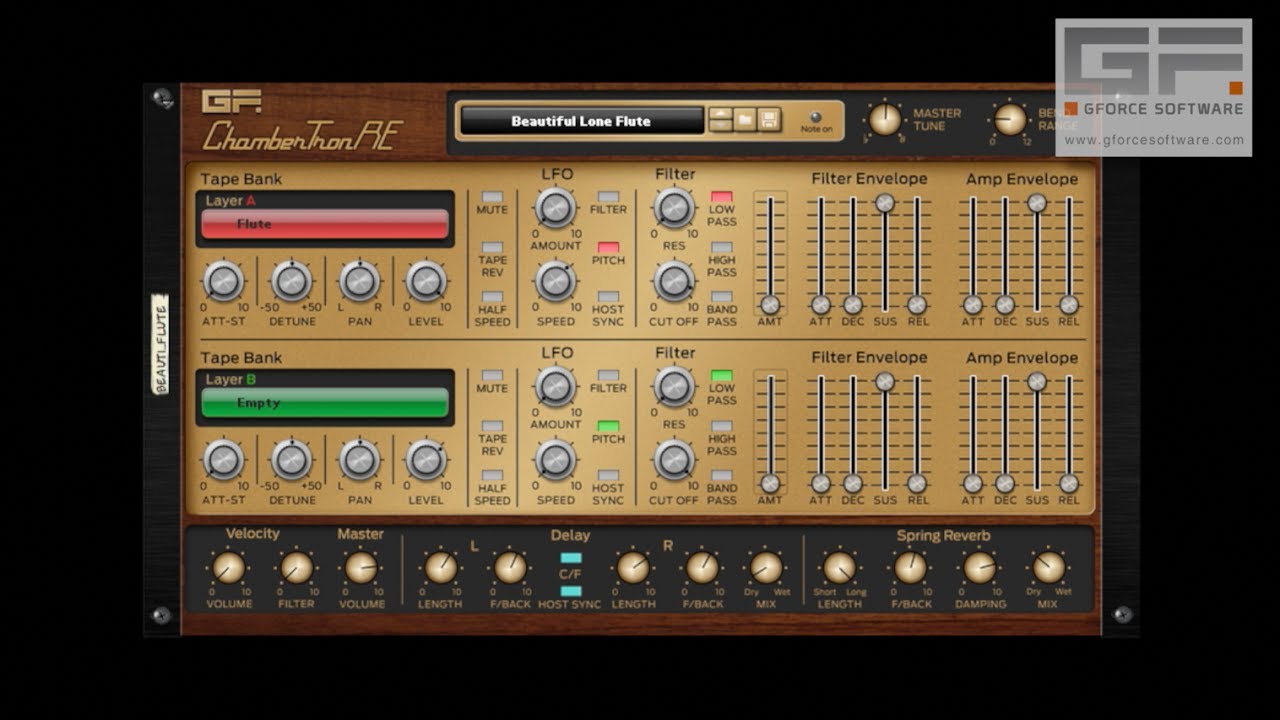Toggle Layer B Half Speed button
This screenshot has width=1280, height=720.
[492, 476]
